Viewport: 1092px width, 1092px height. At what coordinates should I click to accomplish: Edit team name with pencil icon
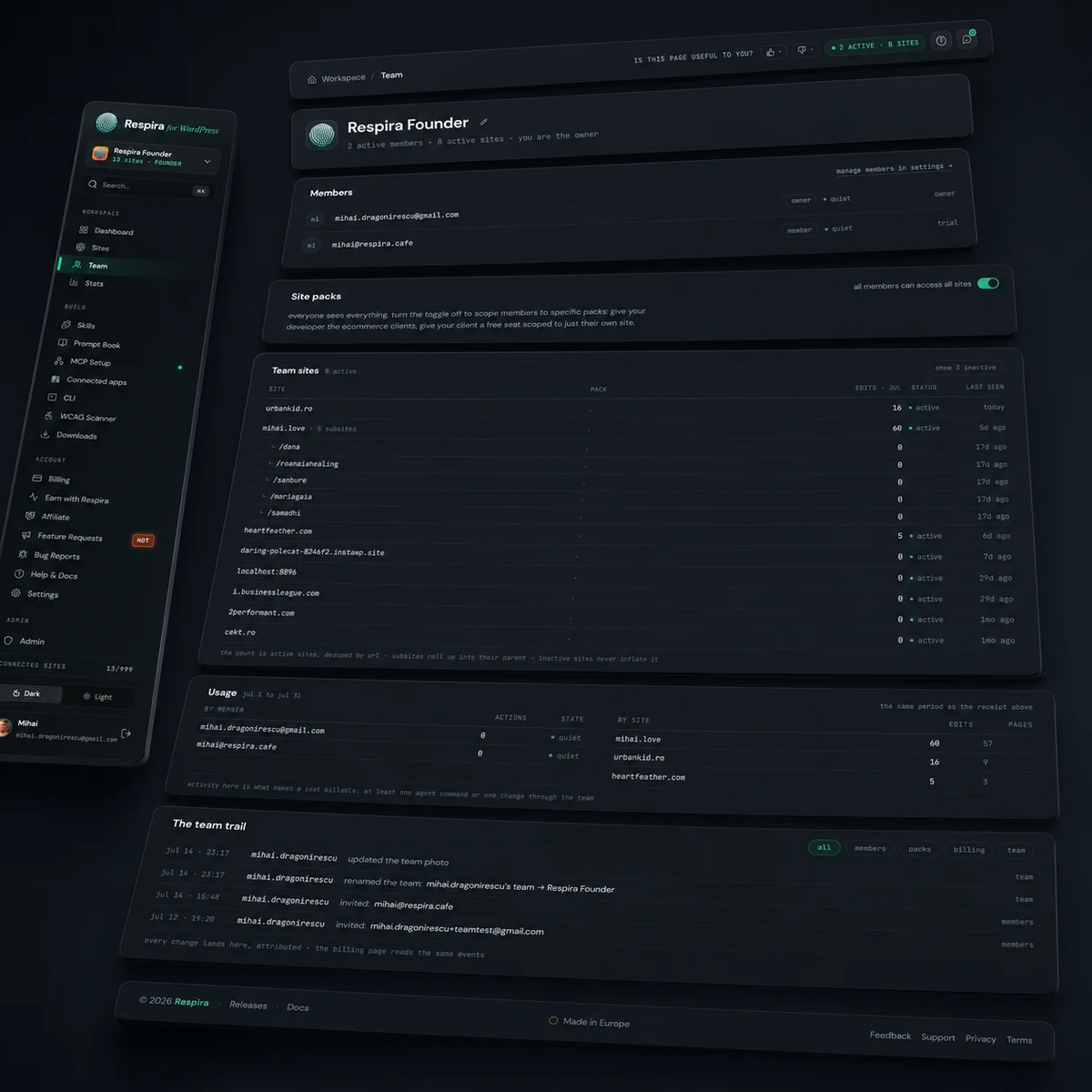[x=484, y=121]
